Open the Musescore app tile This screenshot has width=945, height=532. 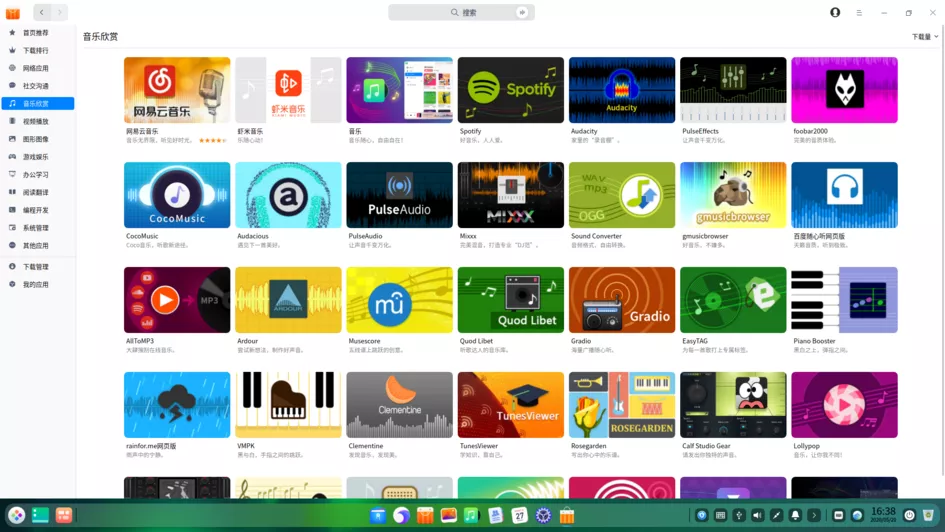400,300
